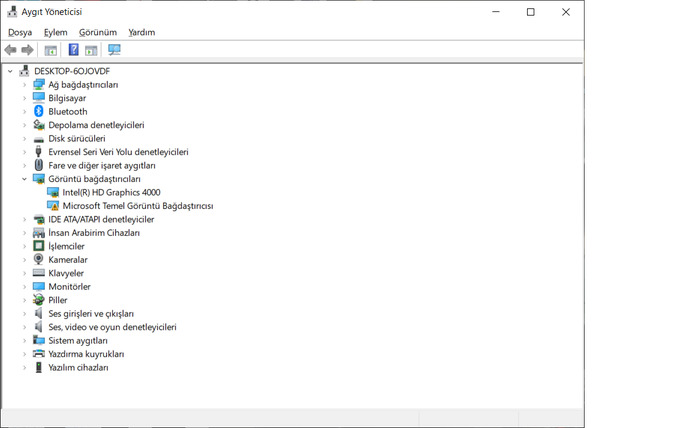Viewport: 690px width, 428px height.
Task: Click the show/hide console tree icon
Action: click(x=51, y=50)
